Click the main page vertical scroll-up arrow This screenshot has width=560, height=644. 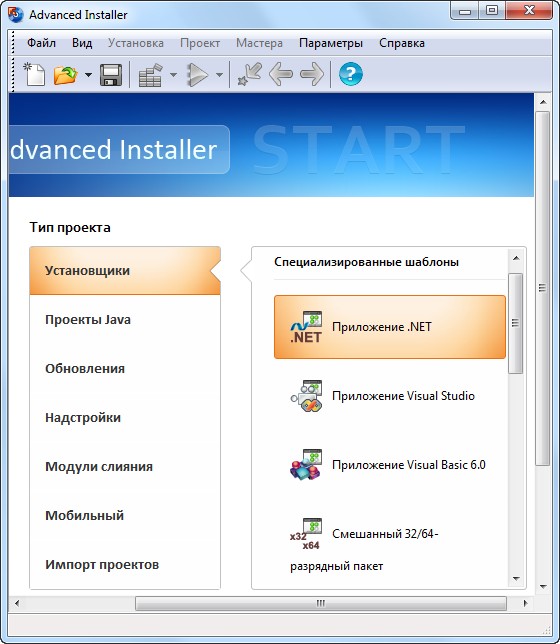pos(543,102)
